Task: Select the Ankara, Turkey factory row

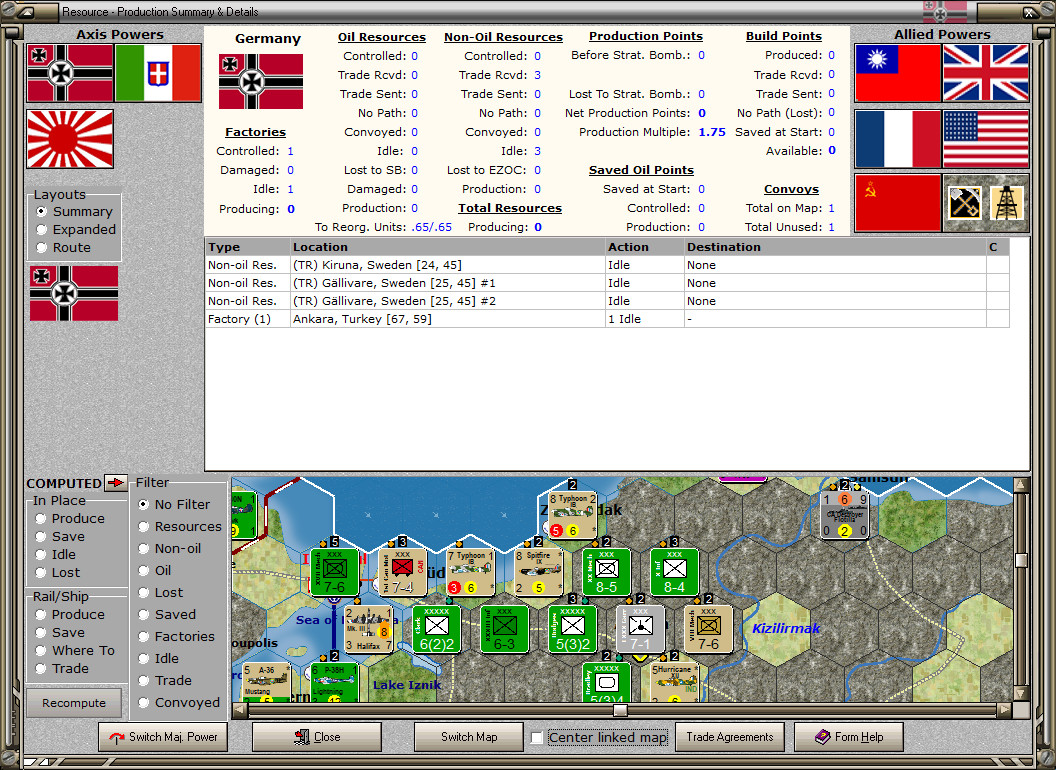Action: click(x=607, y=319)
